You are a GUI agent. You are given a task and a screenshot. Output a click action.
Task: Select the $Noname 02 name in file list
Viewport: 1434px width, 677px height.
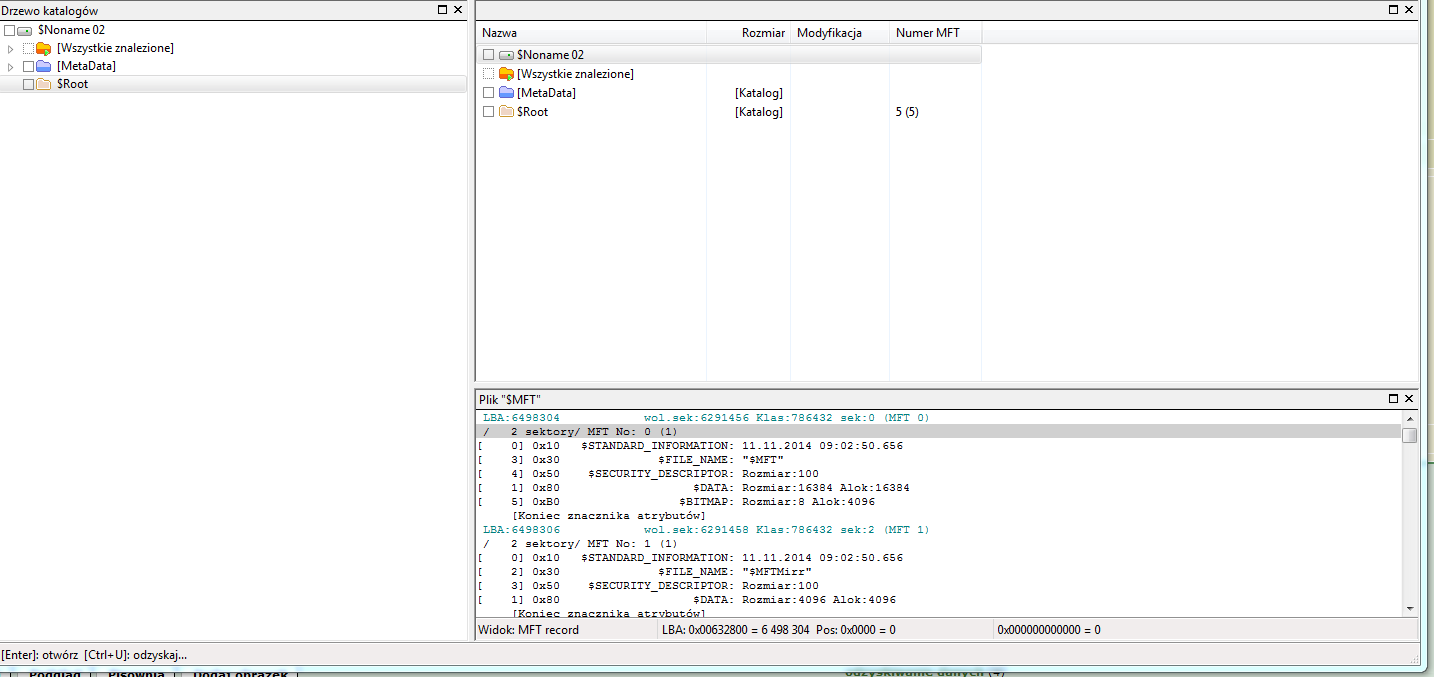click(551, 55)
